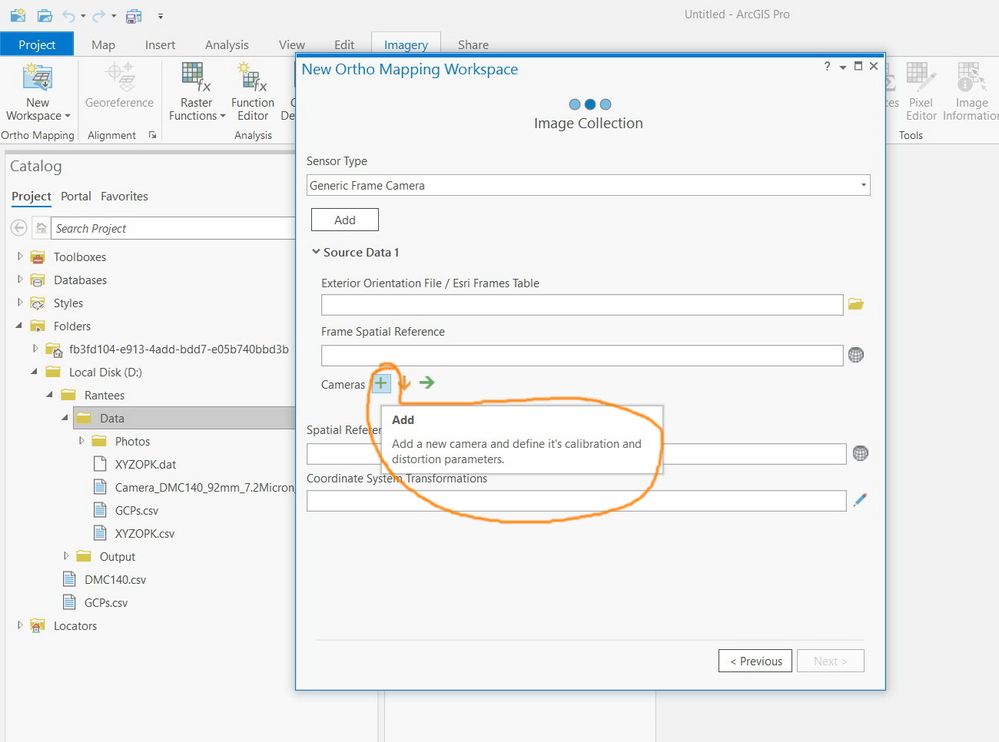
Task: Collapse the Source Data 1 section
Action: [x=315, y=252]
